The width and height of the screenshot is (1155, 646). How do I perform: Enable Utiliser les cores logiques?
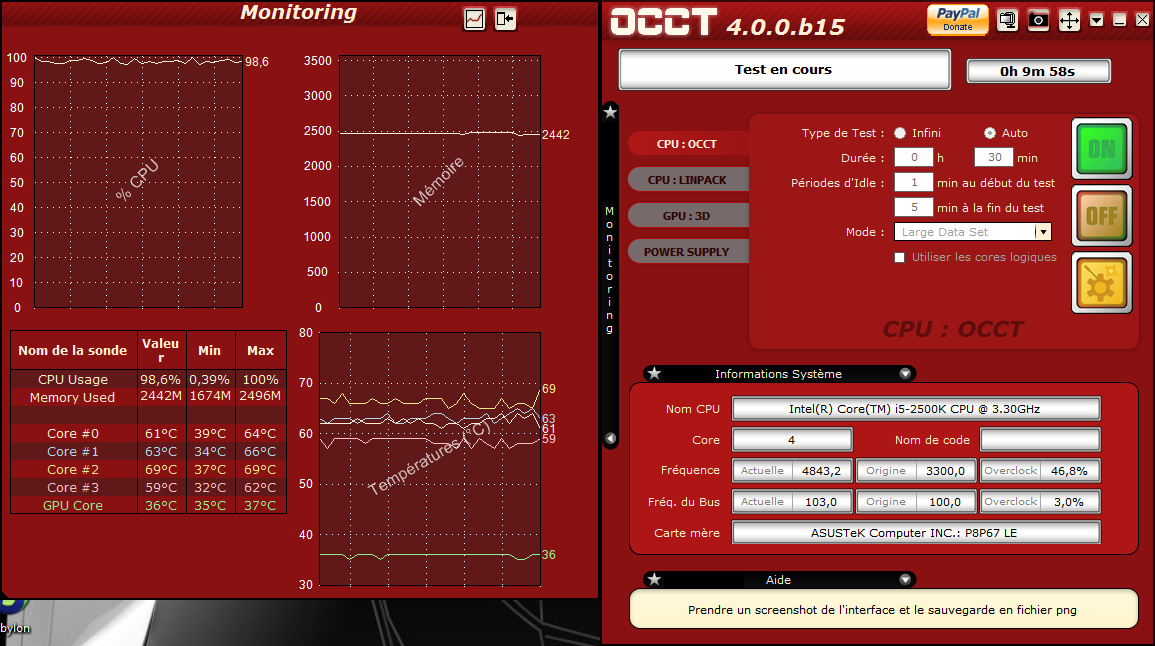(x=900, y=258)
